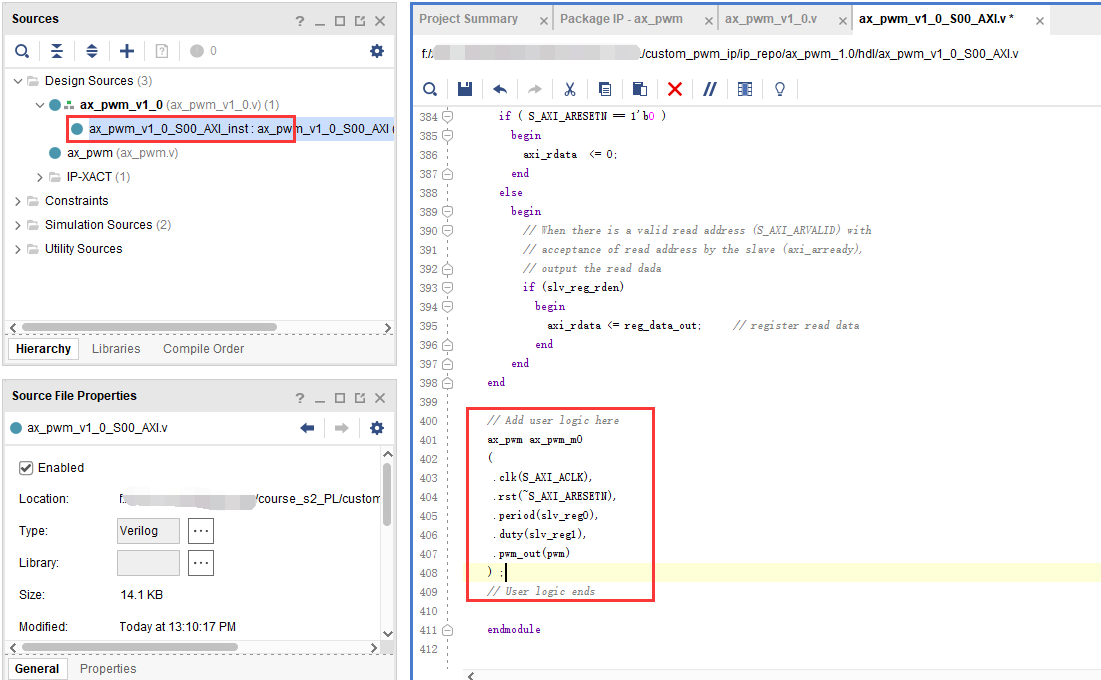1101x680 pixels.
Task: Collapse the ax_pwm_v1_0 module node
Action: (40, 105)
